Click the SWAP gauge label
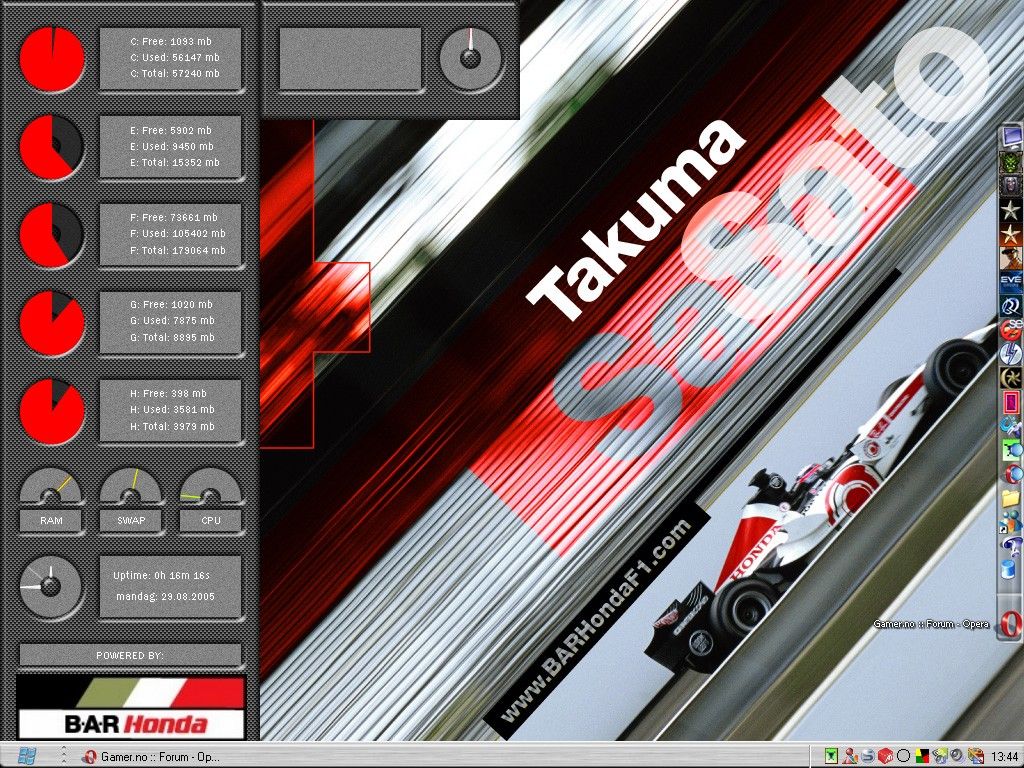 point(131,520)
